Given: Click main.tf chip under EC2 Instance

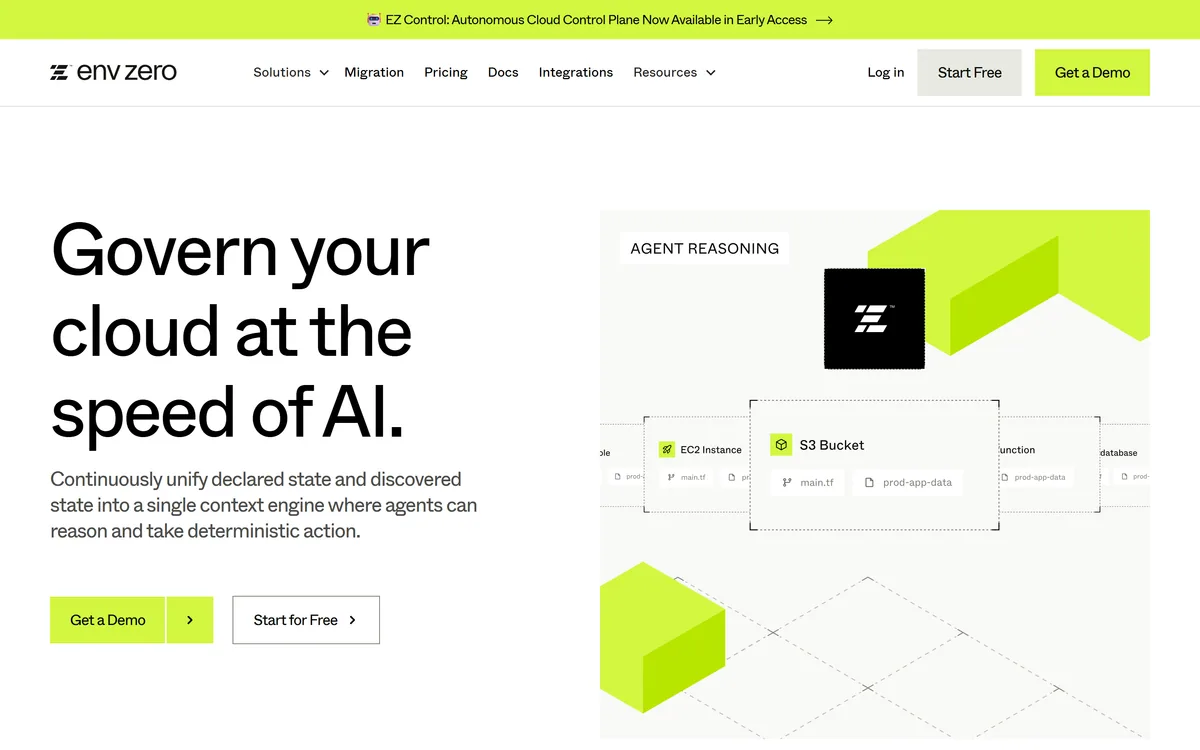Looking at the screenshot, I should tap(685, 477).
